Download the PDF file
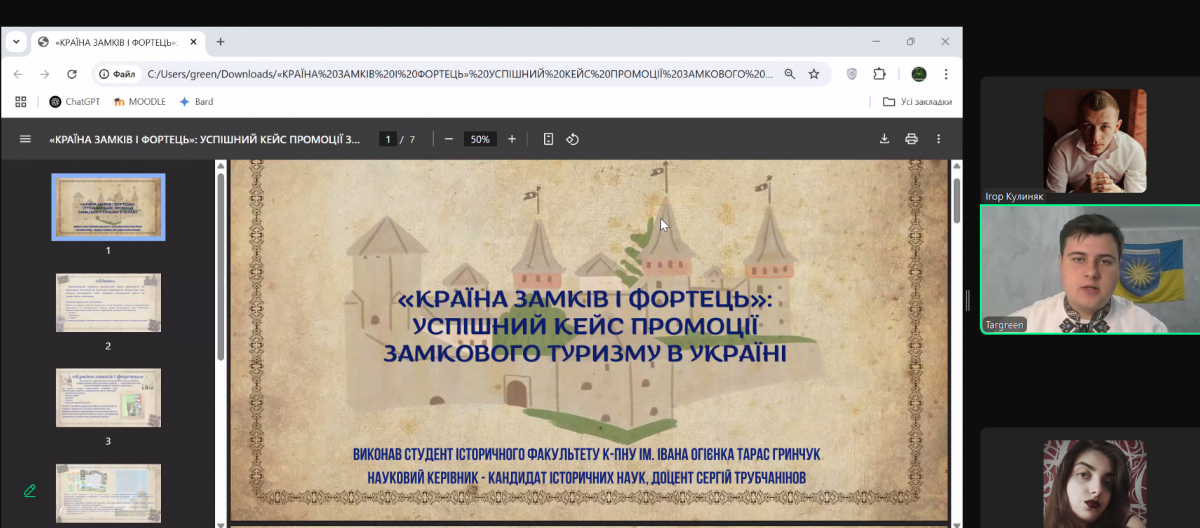This screenshot has height=528, width=1200. click(884, 139)
